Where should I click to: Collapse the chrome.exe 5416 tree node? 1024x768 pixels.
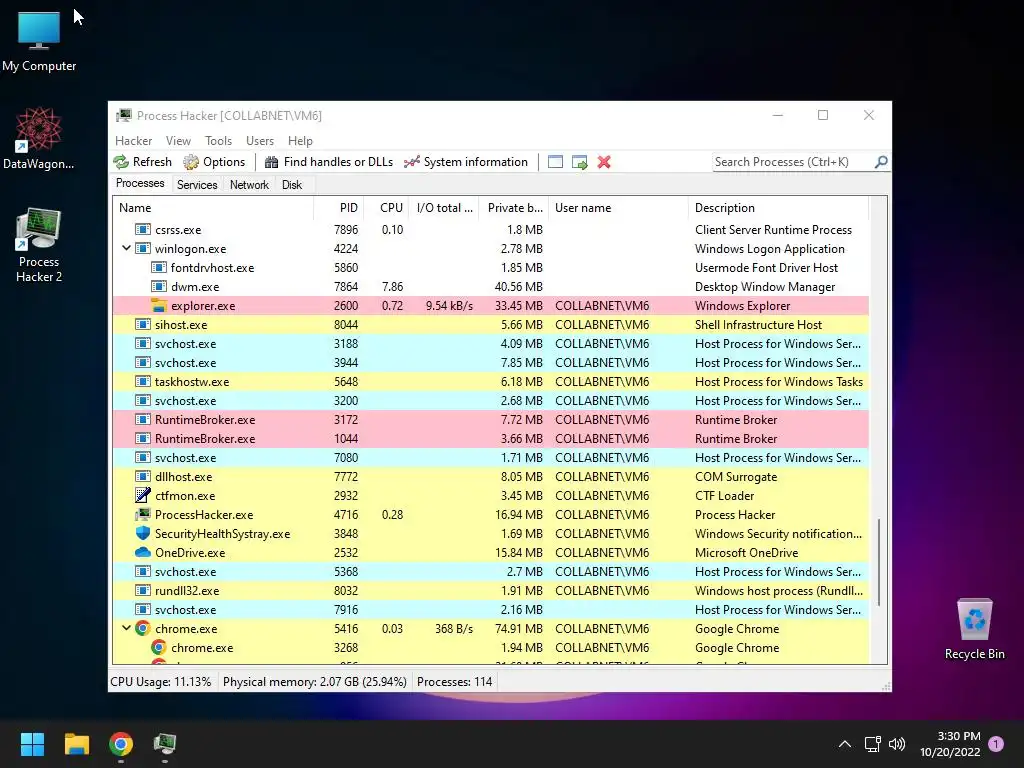[x=126, y=628]
